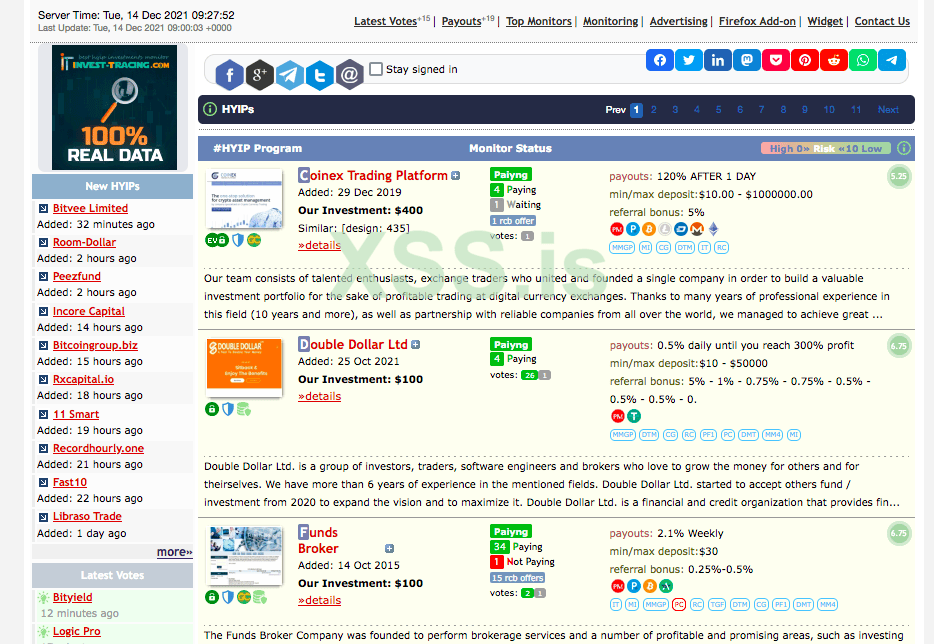The height and width of the screenshot is (644, 934).
Task: Open the Firefox Add-on menu link
Action: coord(757,21)
